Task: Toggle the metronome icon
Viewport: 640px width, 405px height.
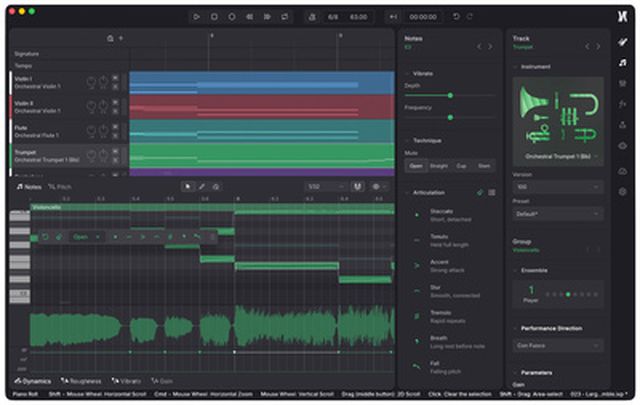Action: [312, 17]
